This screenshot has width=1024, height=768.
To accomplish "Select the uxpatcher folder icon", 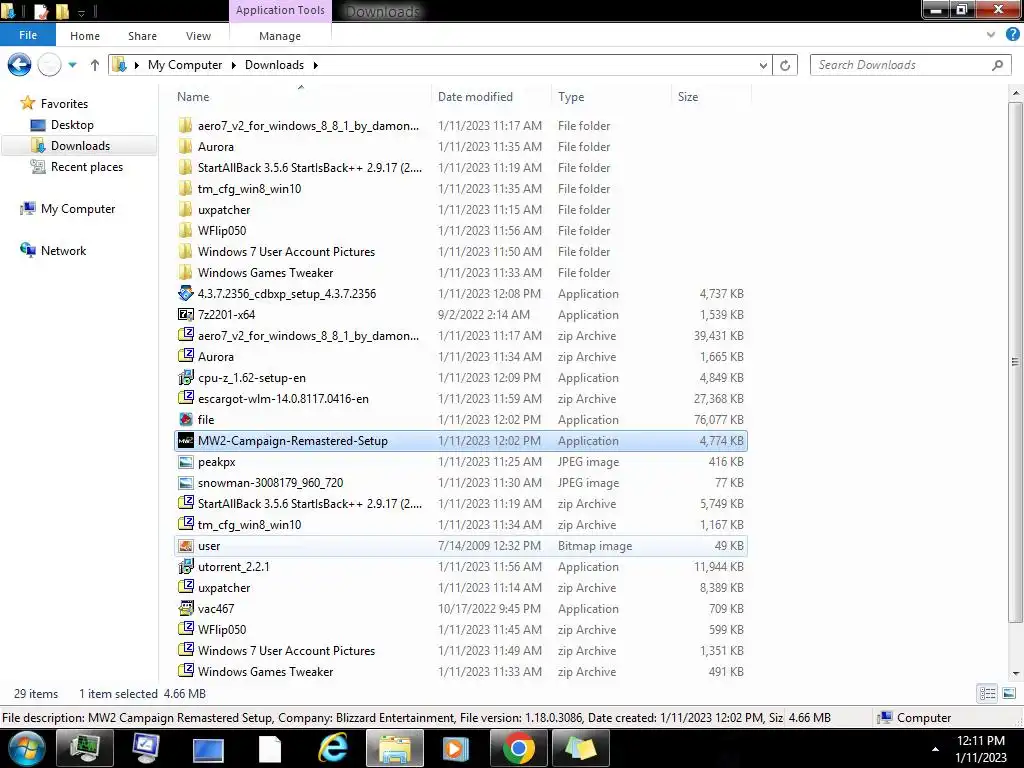I will (x=185, y=210).
